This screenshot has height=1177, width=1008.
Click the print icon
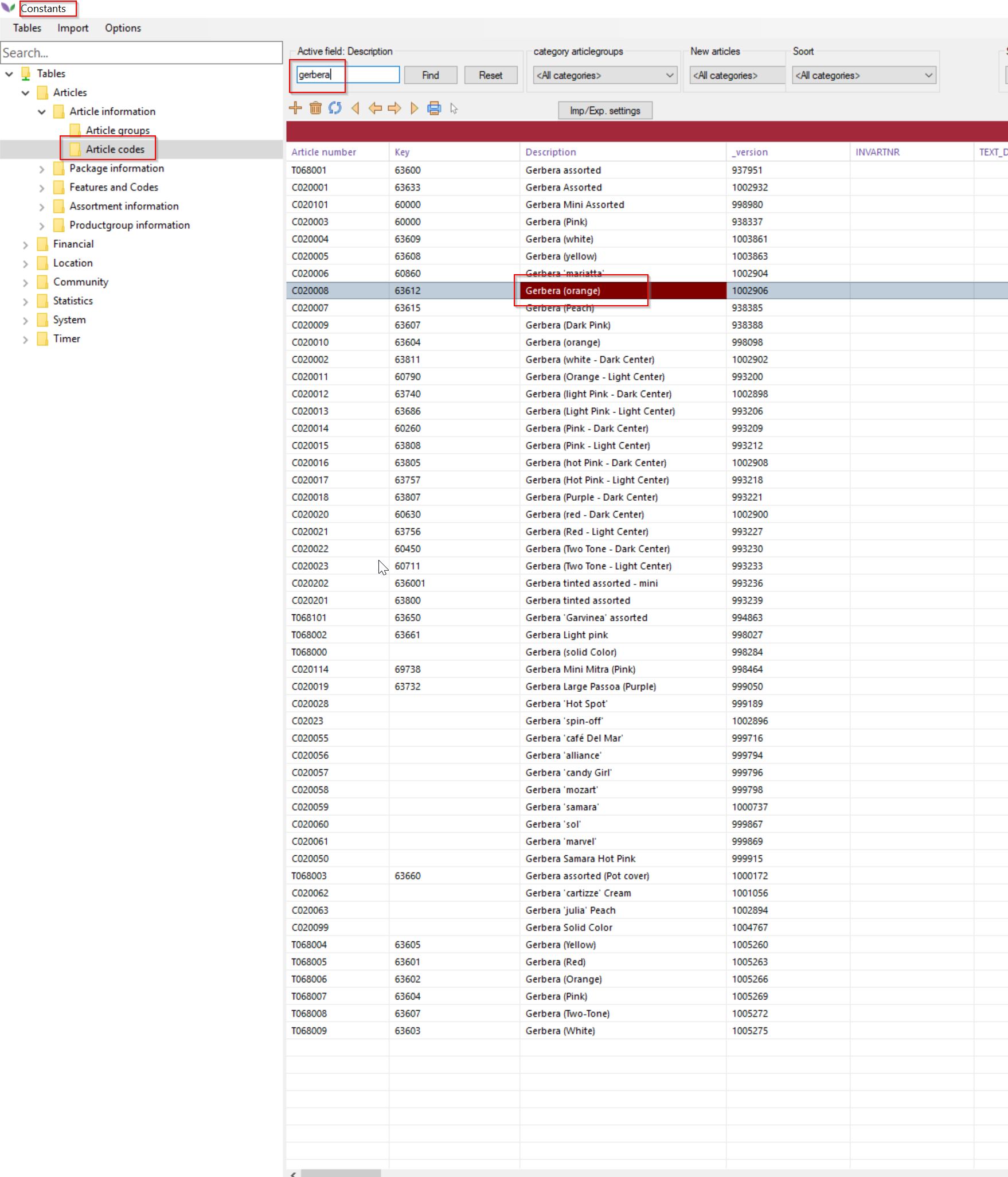coord(434,108)
